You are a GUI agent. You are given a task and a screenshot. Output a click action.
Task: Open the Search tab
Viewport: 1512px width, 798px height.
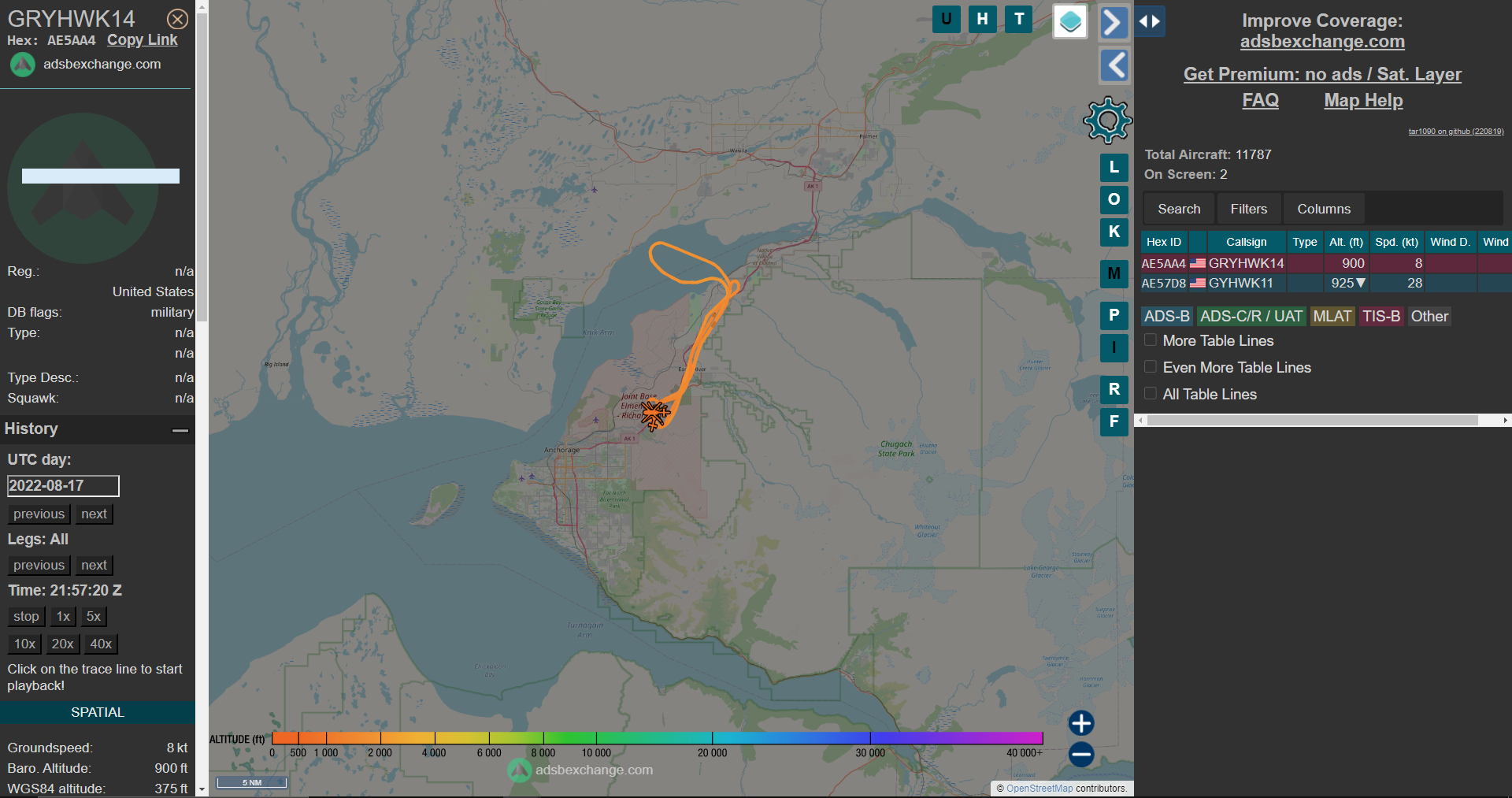pos(1179,209)
